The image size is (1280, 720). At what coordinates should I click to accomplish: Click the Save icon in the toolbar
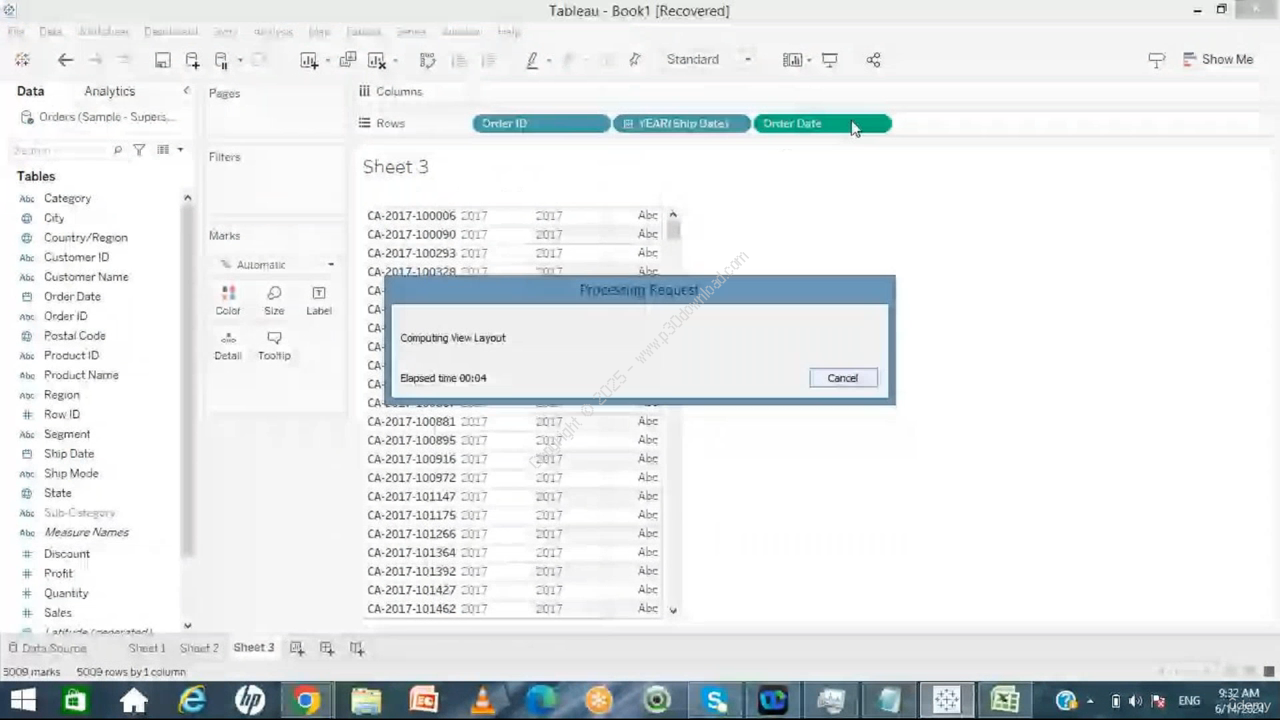coord(162,60)
